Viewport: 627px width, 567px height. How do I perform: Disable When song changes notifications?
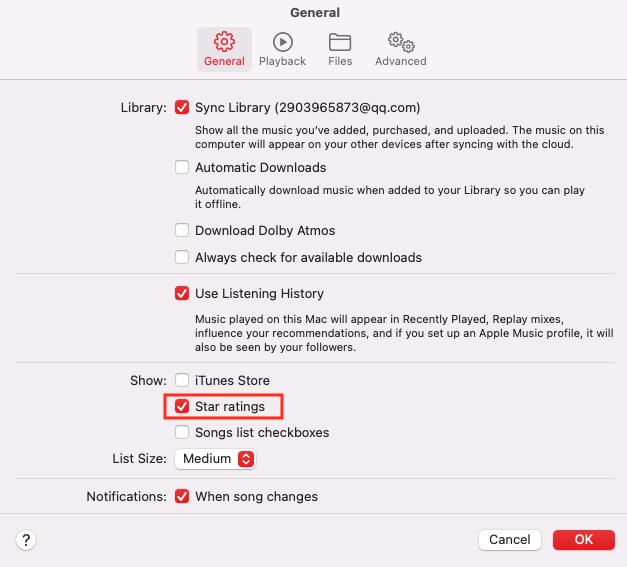(x=182, y=496)
